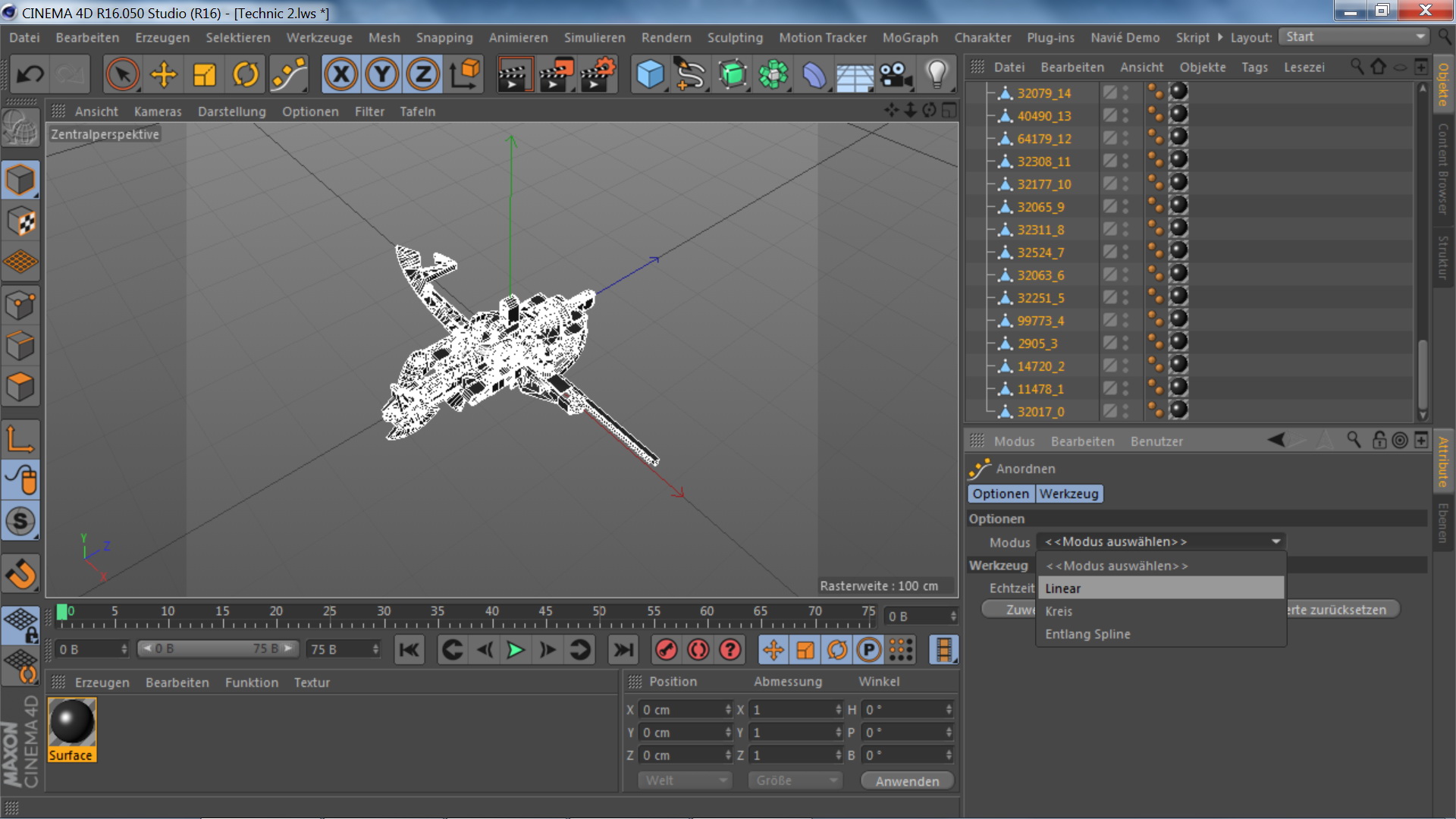
Task: Toggle the X axis lock
Action: (x=341, y=74)
